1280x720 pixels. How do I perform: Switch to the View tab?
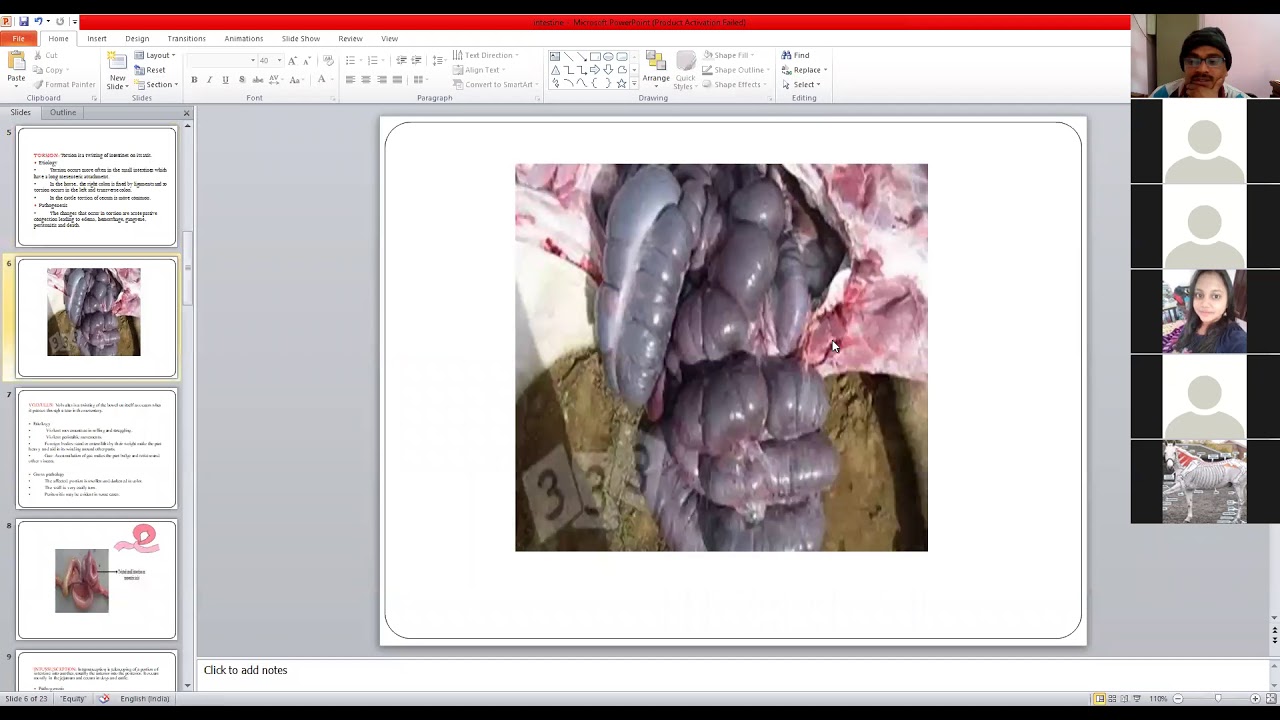(x=389, y=38)
